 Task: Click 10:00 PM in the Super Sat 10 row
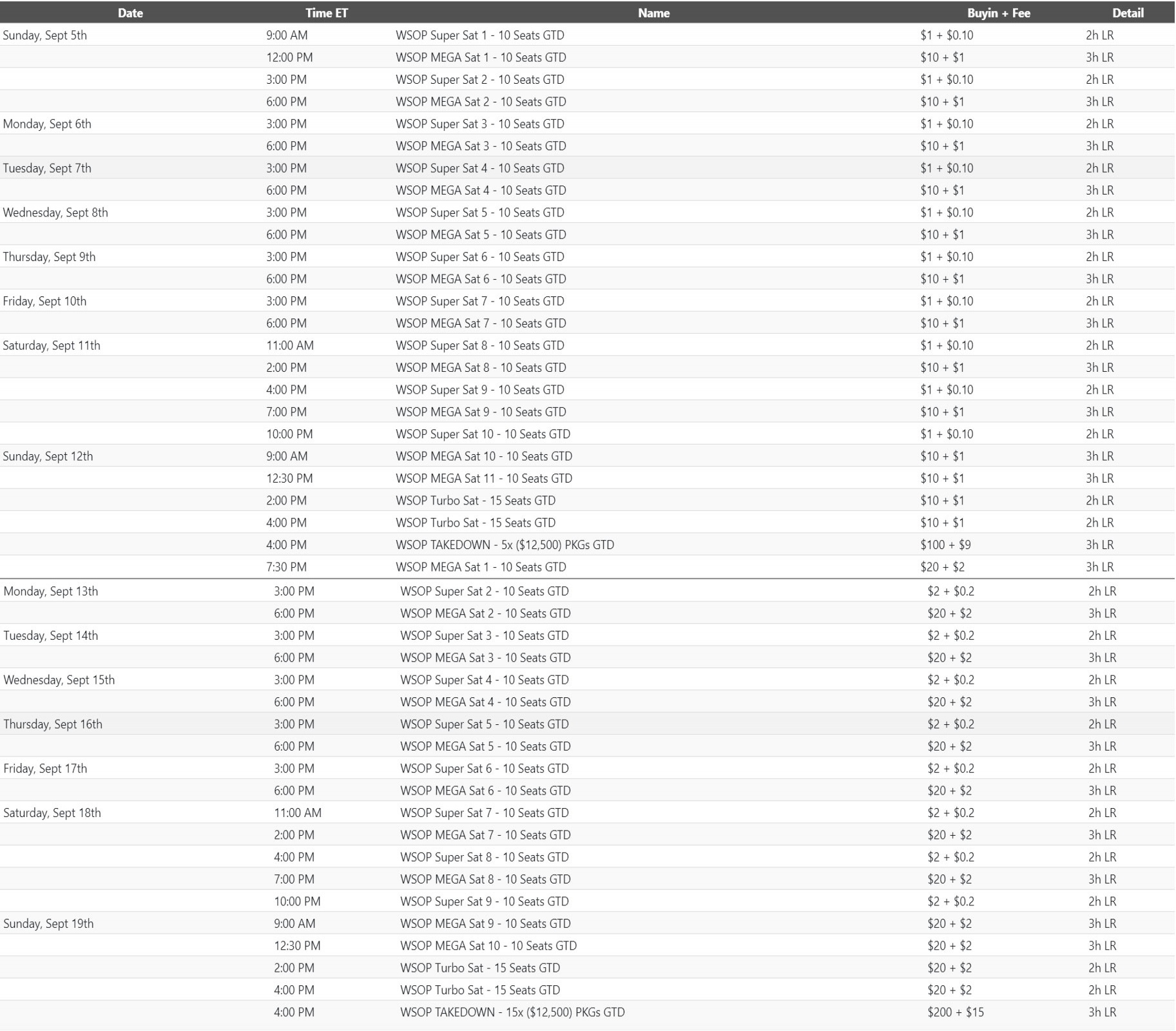(289, 434)
